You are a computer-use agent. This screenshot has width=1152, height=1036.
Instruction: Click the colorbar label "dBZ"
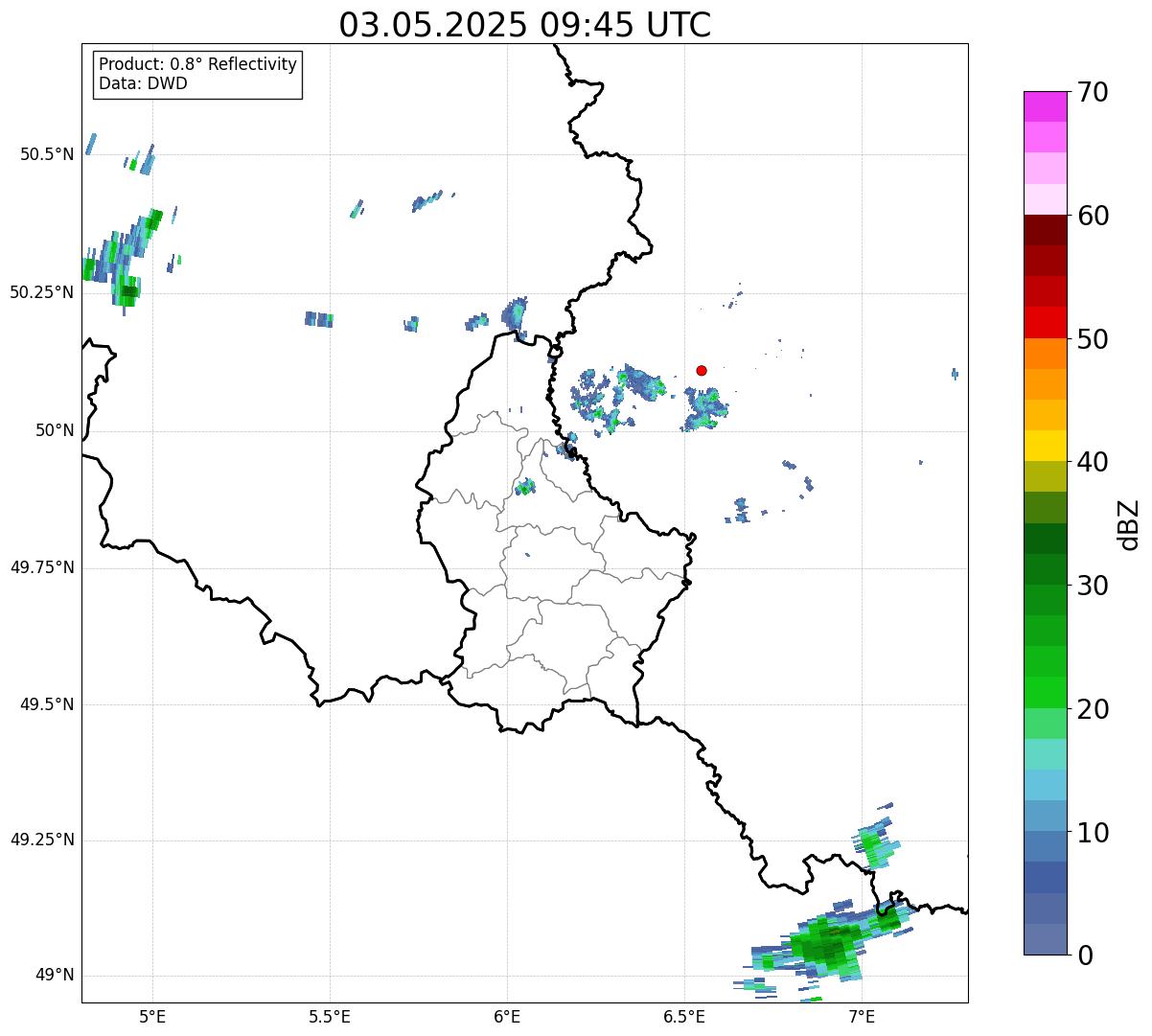tap(1129, 523)
